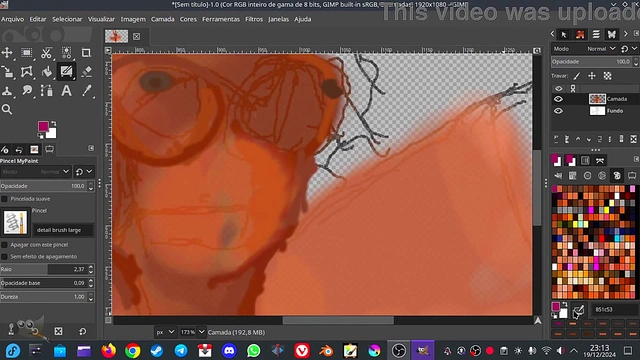Select the Eraser tool

click(x=86, y=72)
